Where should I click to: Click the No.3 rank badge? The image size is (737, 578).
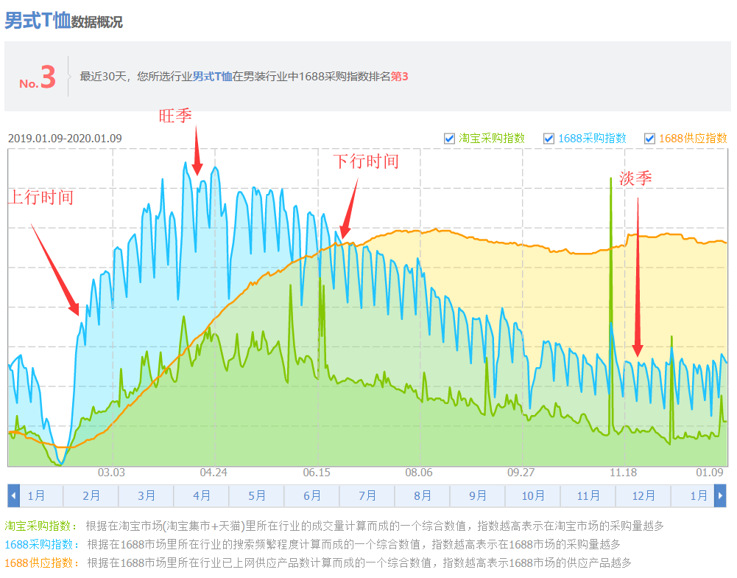pyautogui.click(x=38, y=78)
